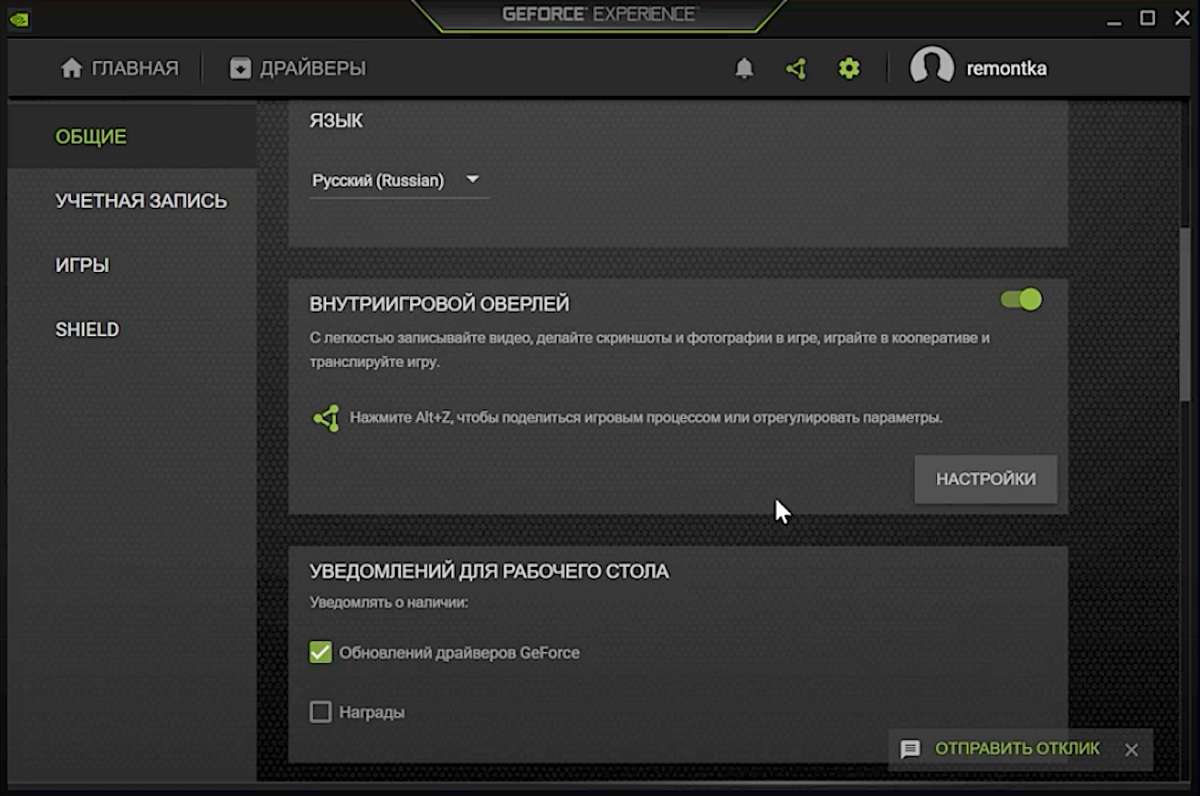The width and height of the screenshot is (1200, 796).
Task: Go to the Главная tab
Action: click(119, 68)
